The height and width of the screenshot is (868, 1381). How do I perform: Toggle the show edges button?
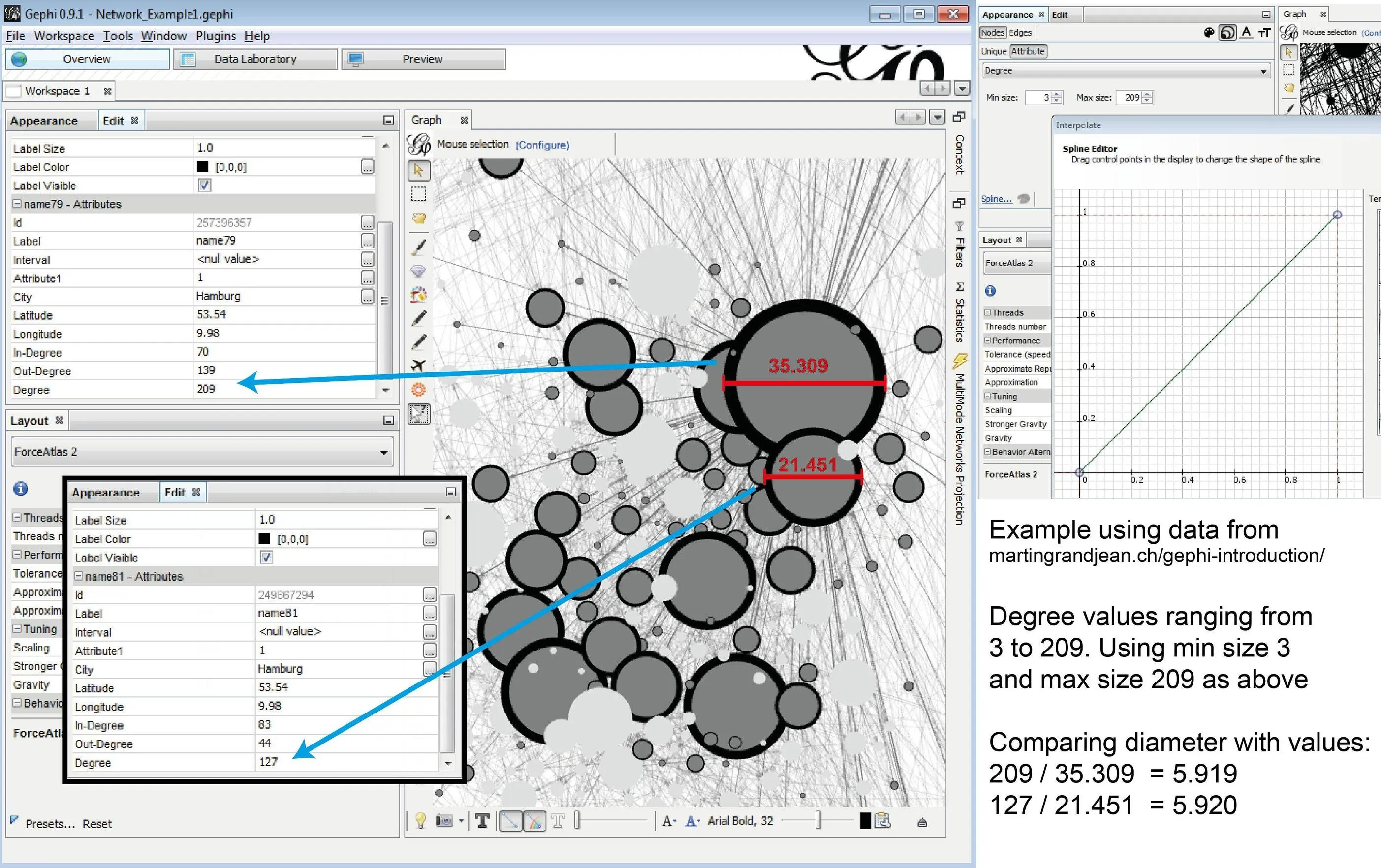pyautogui.click(x=510, y=821)
